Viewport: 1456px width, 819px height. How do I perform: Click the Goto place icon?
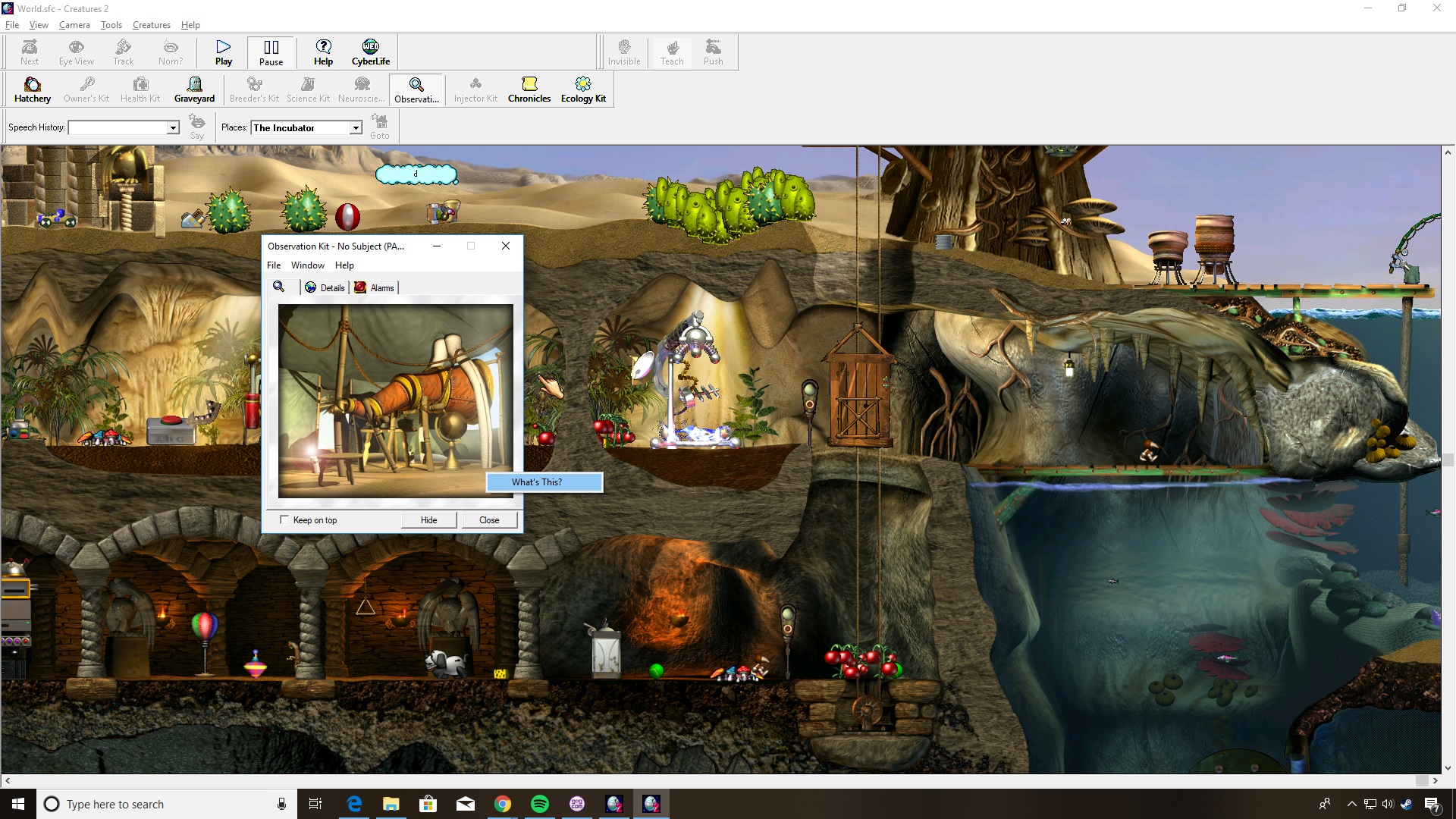[380, 126]
